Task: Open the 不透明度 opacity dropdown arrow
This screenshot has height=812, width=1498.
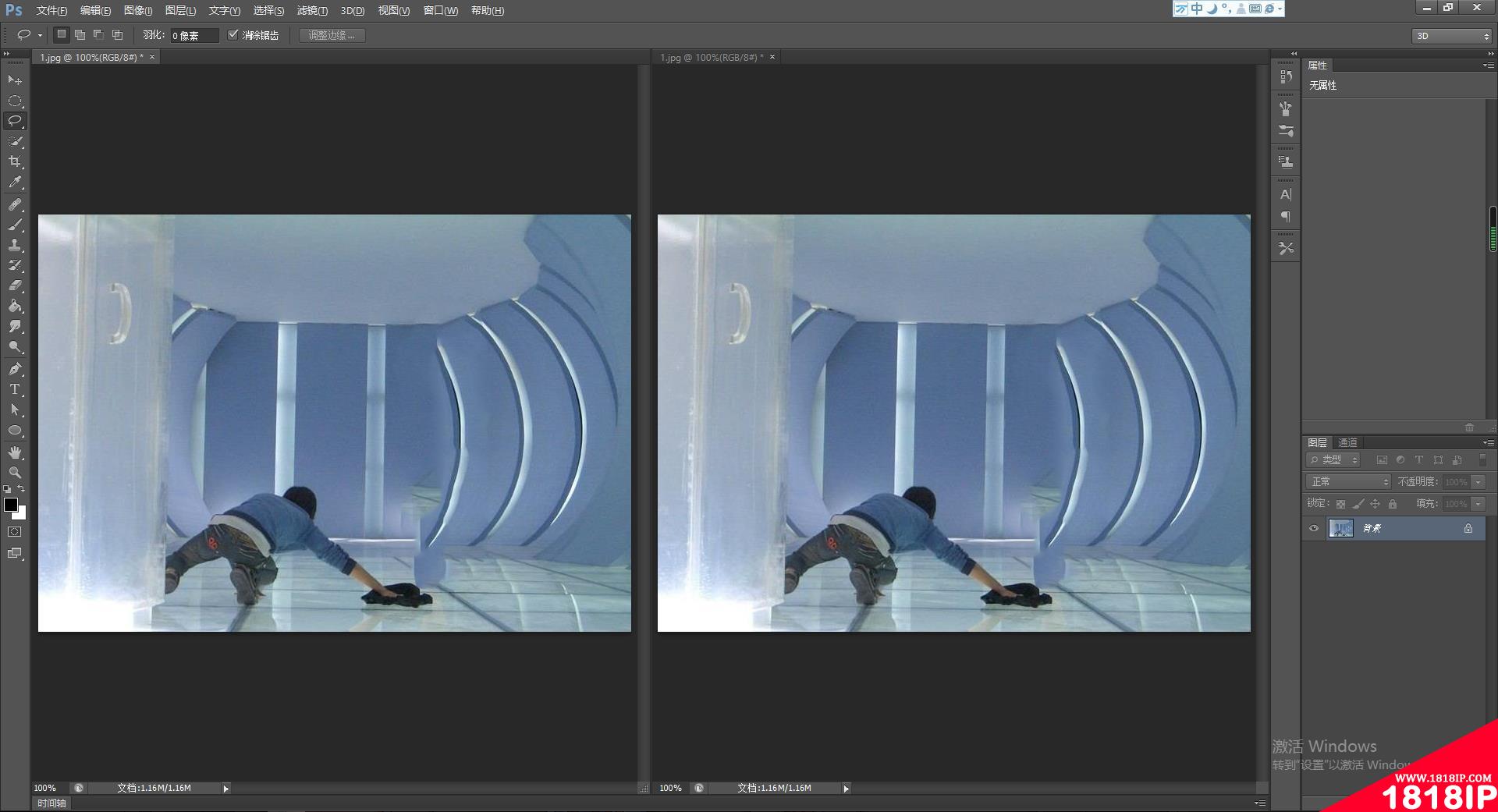Action: pos(1478,482)
